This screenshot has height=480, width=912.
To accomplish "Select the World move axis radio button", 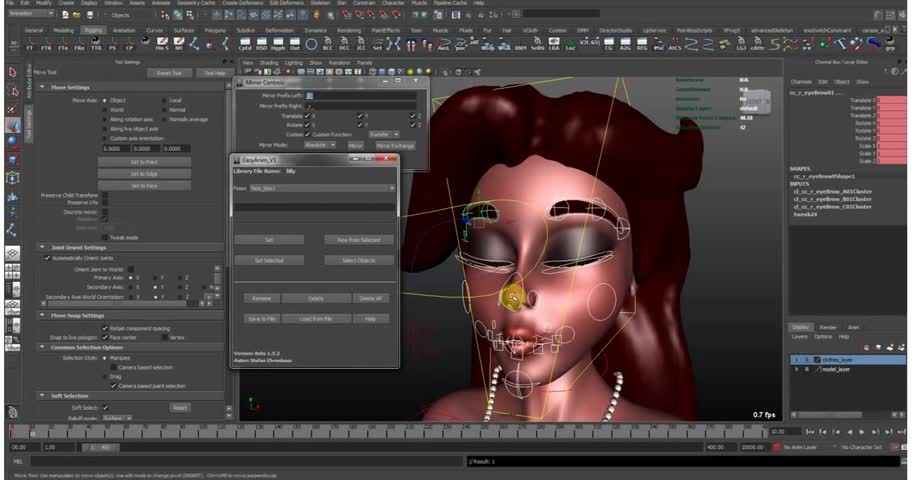I will 104,109.
